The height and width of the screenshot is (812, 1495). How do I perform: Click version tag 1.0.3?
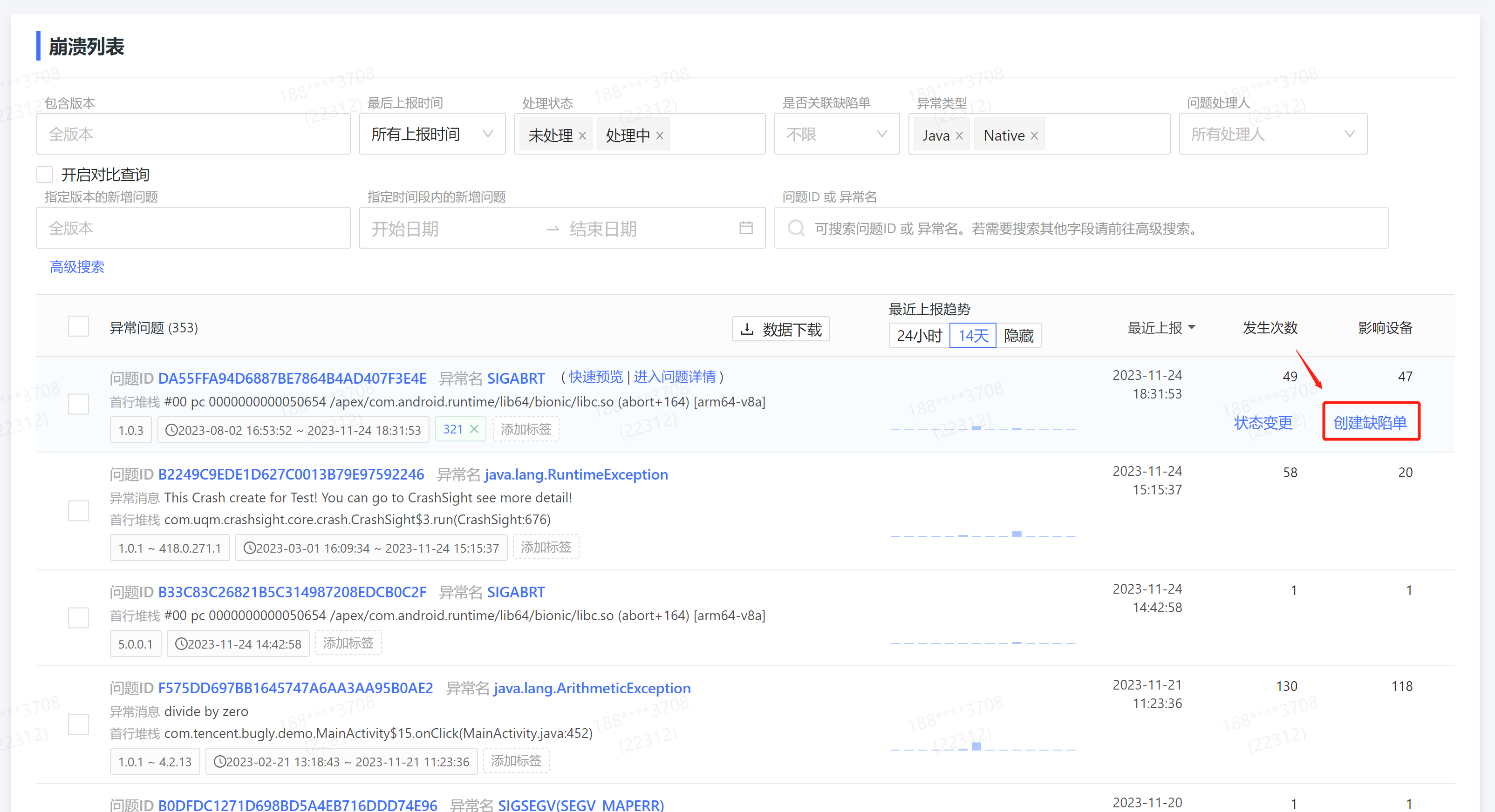pos(130,430)
